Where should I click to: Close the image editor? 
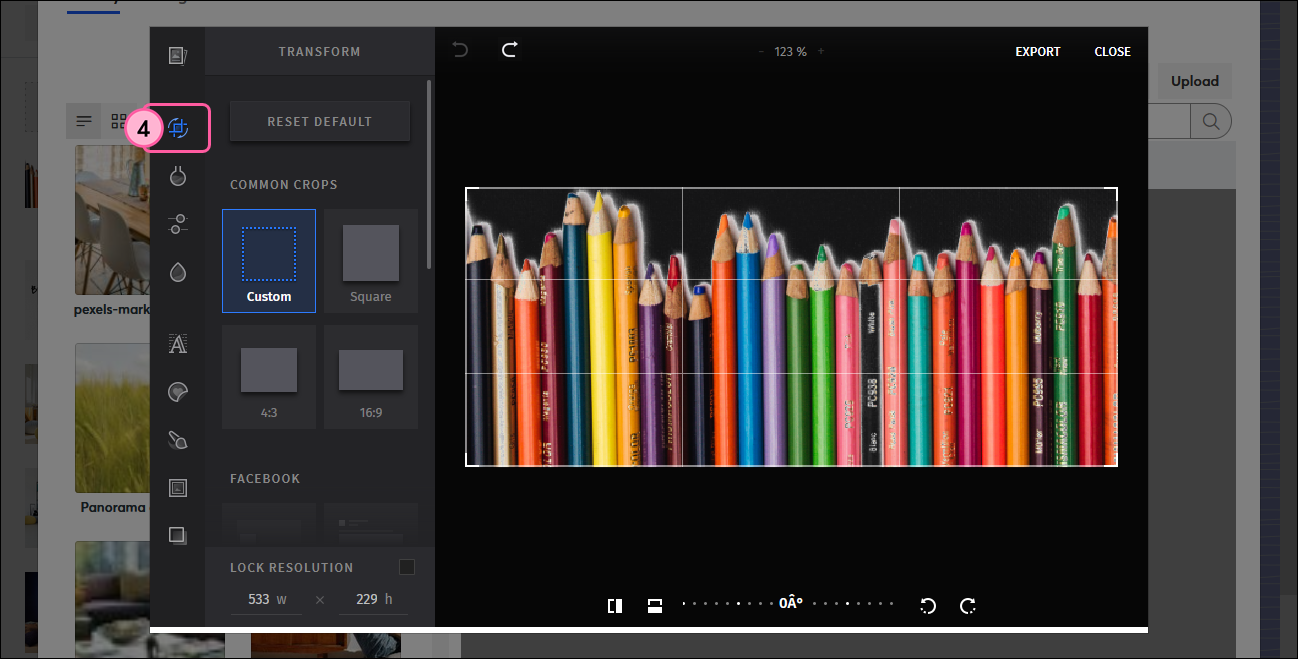coord(1113,51)
